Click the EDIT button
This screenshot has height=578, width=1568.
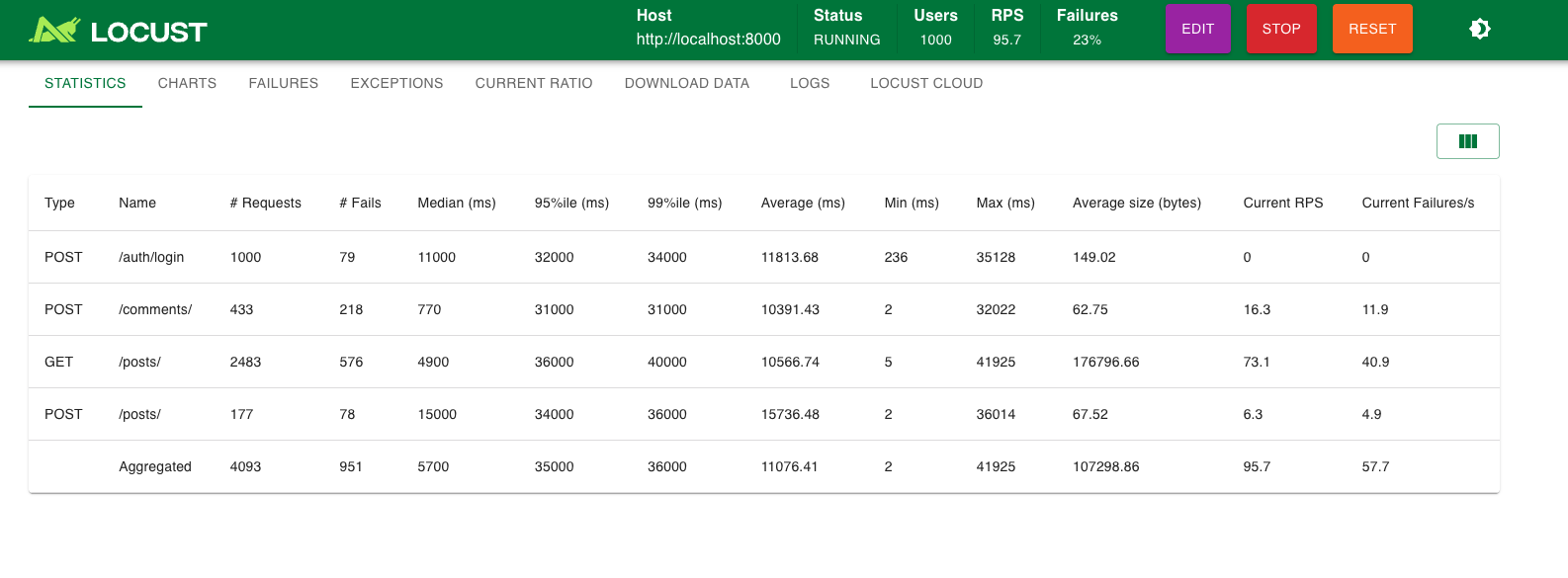pyautogui.click(x=1197, y=29)
